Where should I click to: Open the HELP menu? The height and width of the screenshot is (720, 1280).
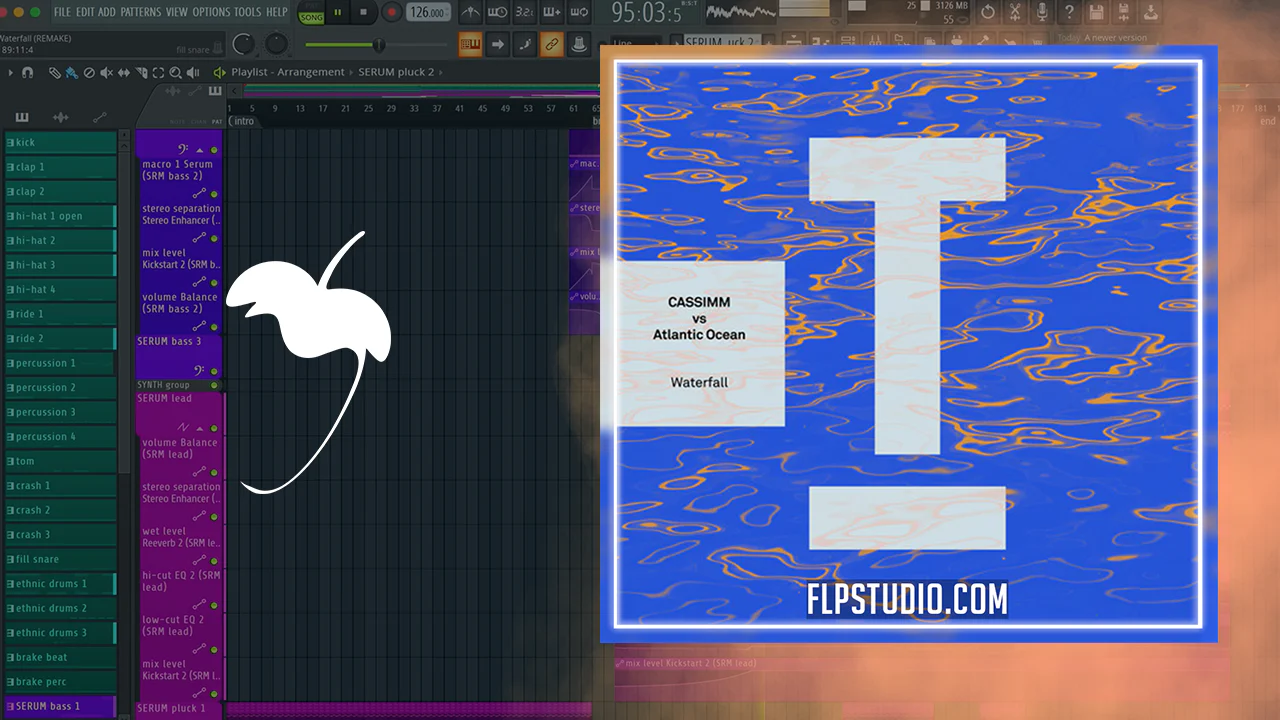point(276,12)
